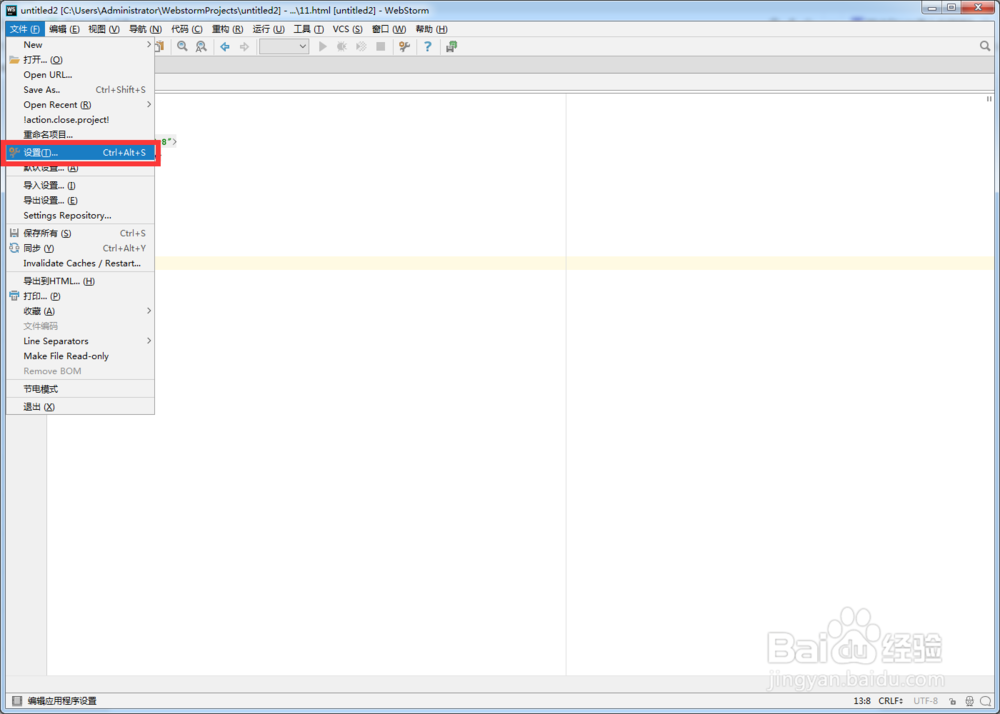Click the 13:8 caret position indicator
Screen dimensions: 1000x714
[863, 700]
